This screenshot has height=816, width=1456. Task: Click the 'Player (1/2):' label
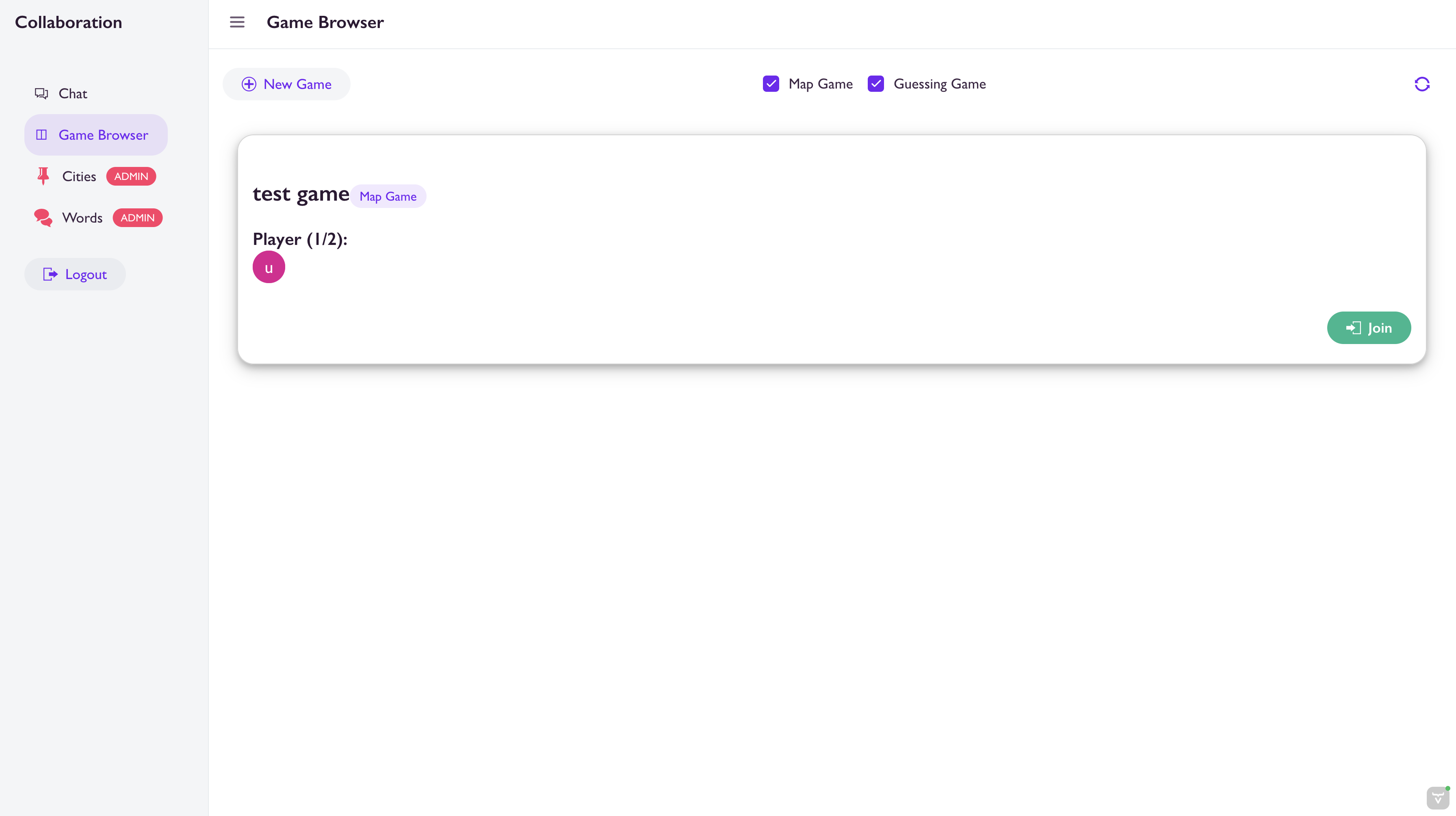tap(299, 239)
